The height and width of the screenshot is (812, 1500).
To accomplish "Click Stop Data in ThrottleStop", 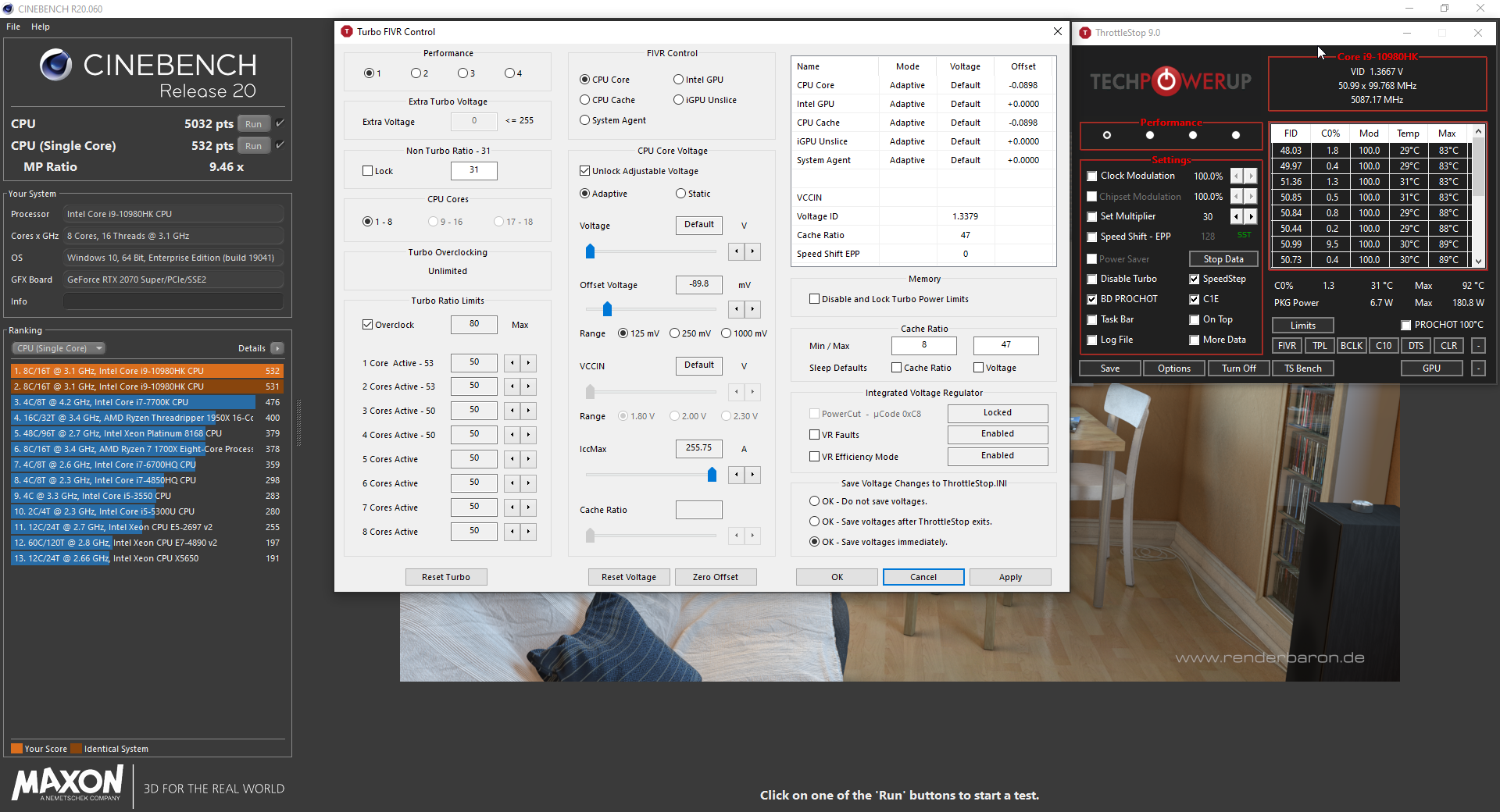I will pos(1223,259).
